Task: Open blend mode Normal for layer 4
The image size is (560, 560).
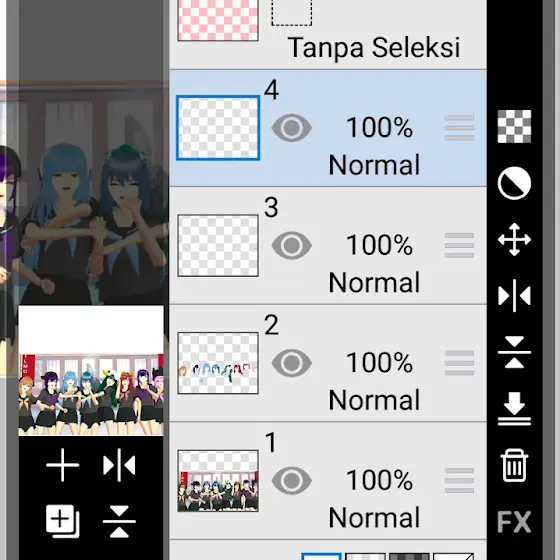Action: point(374,165)
